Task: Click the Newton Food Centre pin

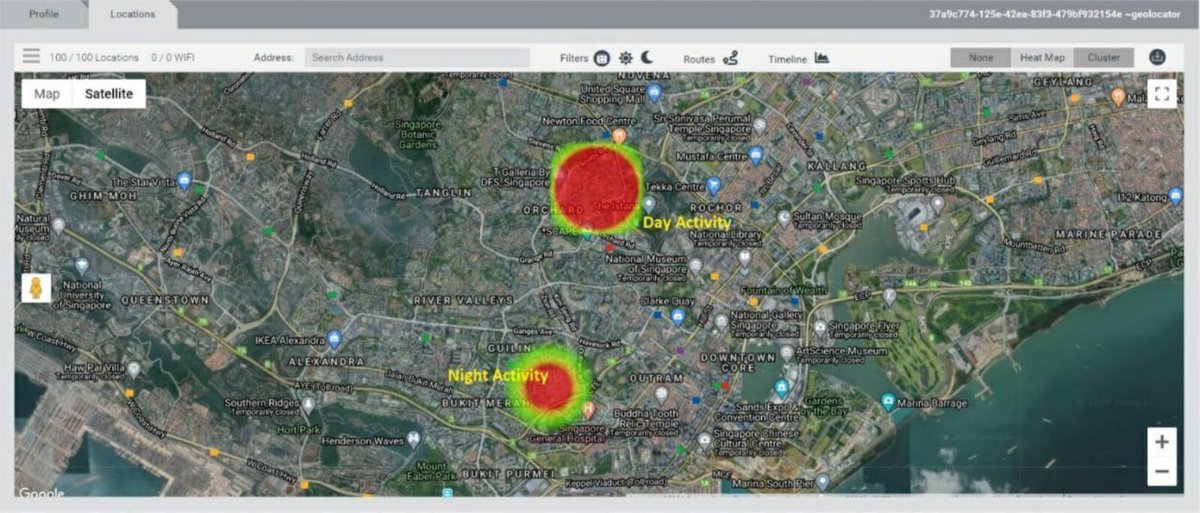Action: point(620,135)
